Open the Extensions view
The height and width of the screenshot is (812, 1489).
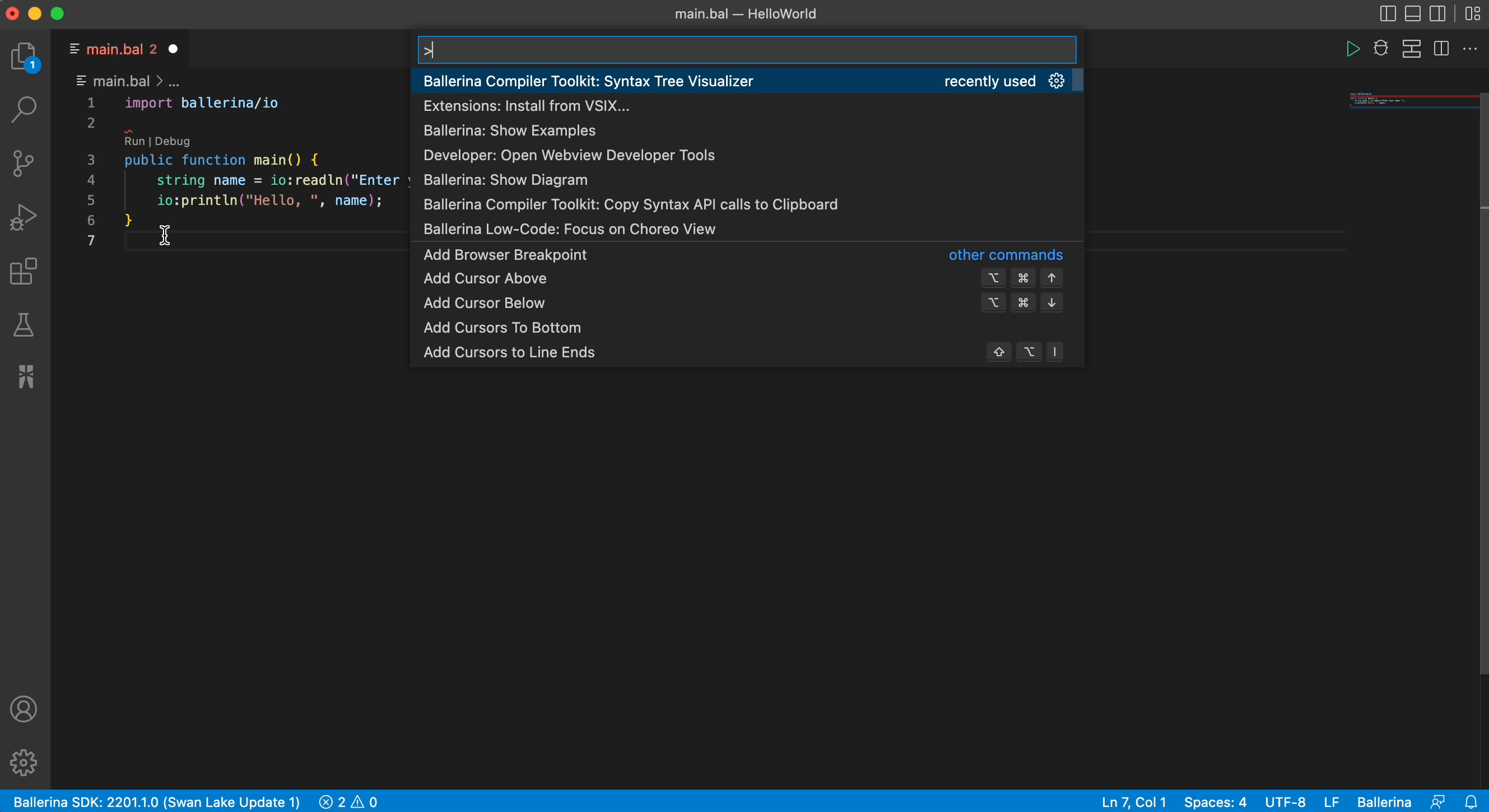(x=24, y=271)
